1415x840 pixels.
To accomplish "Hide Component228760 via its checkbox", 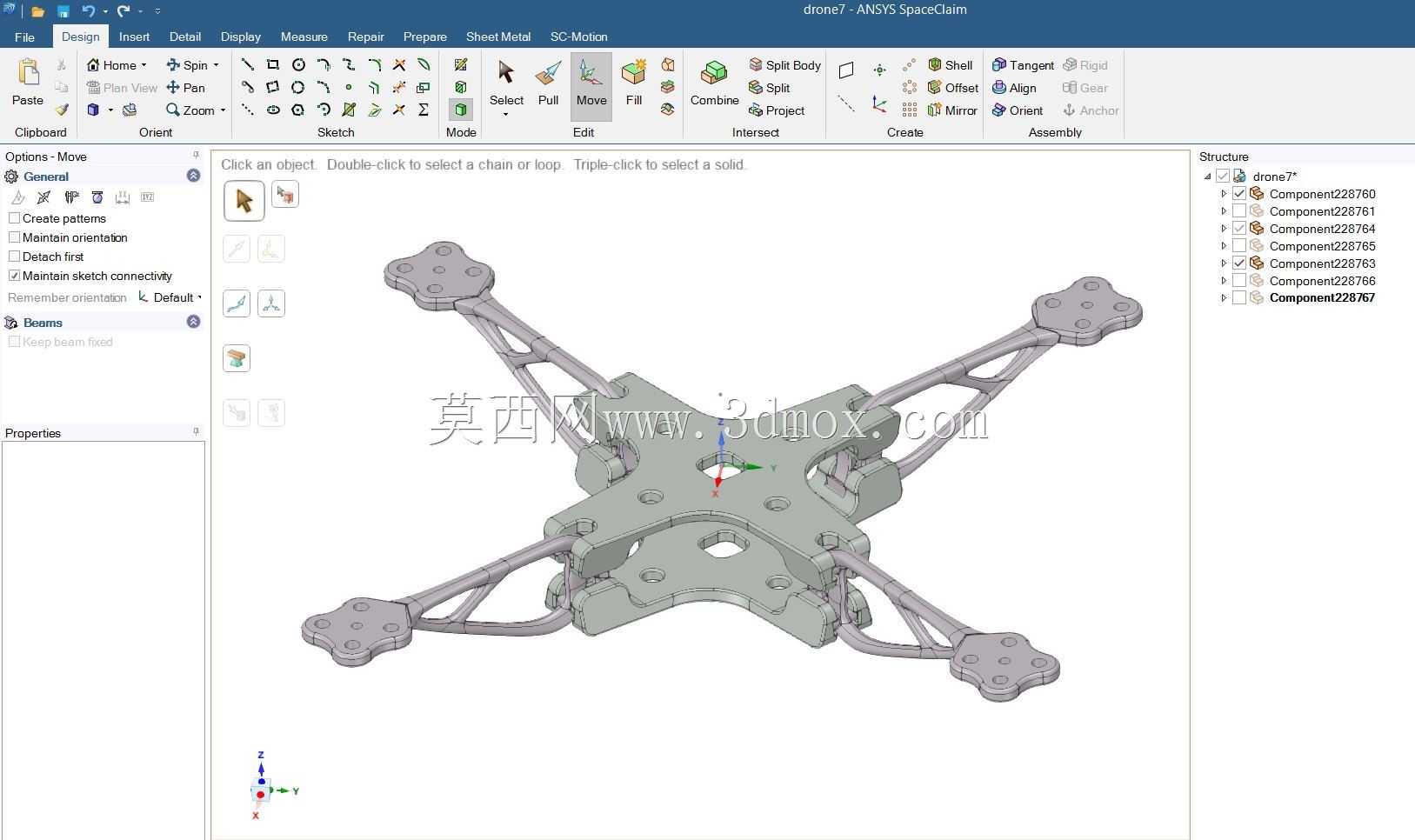I will [1239, 194].
